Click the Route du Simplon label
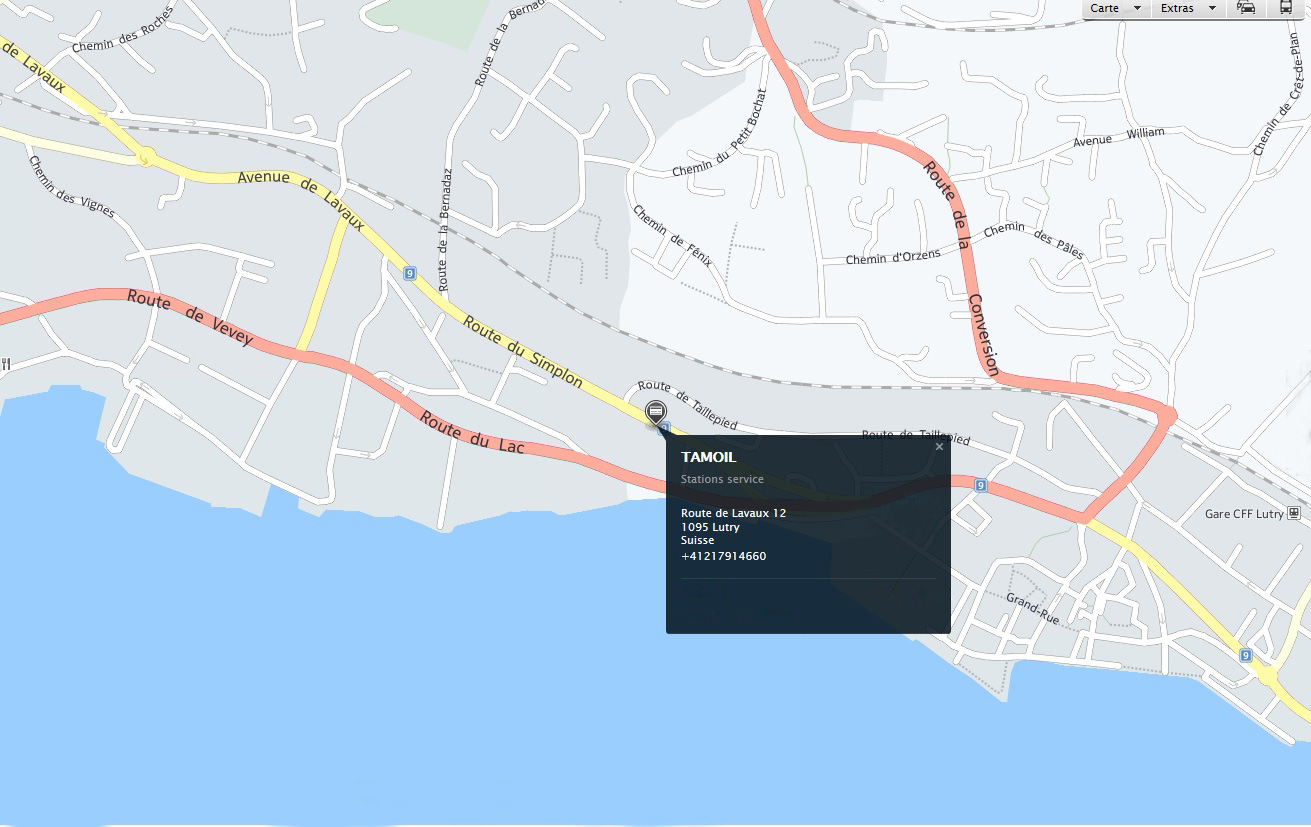The image size is (1311, 827). point(523,351)
